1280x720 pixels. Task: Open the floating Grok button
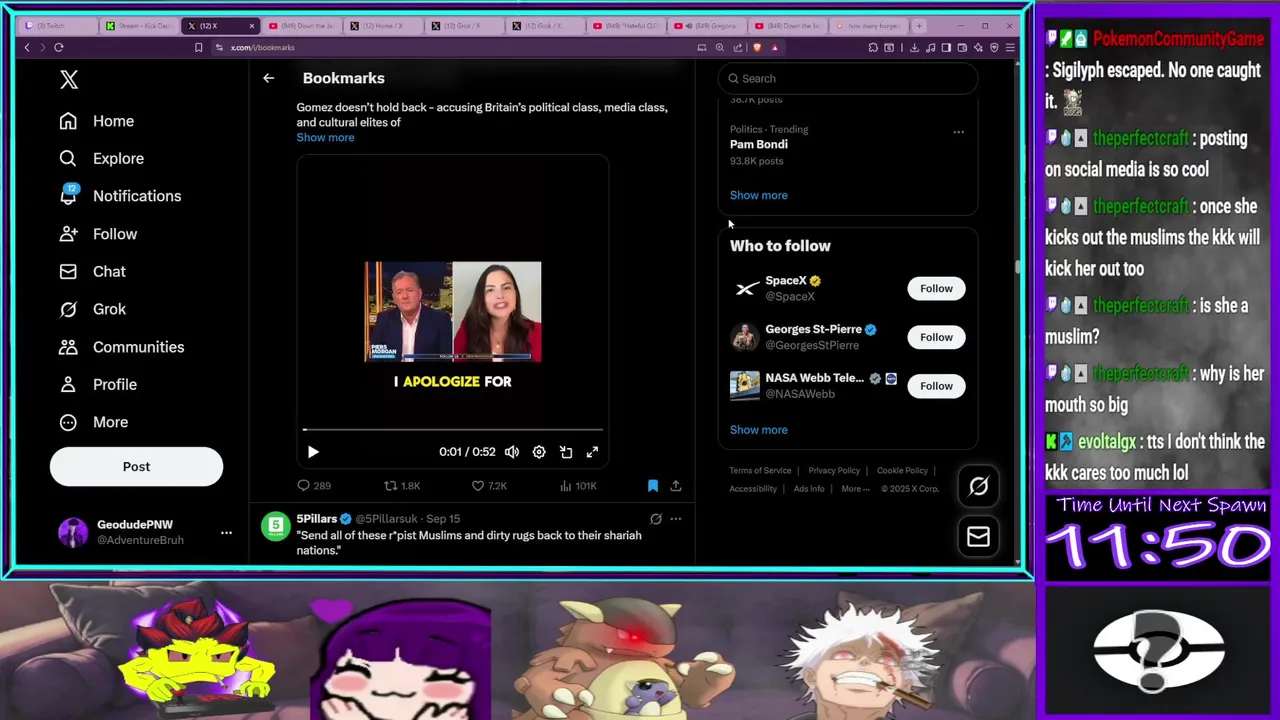(978, 486)
